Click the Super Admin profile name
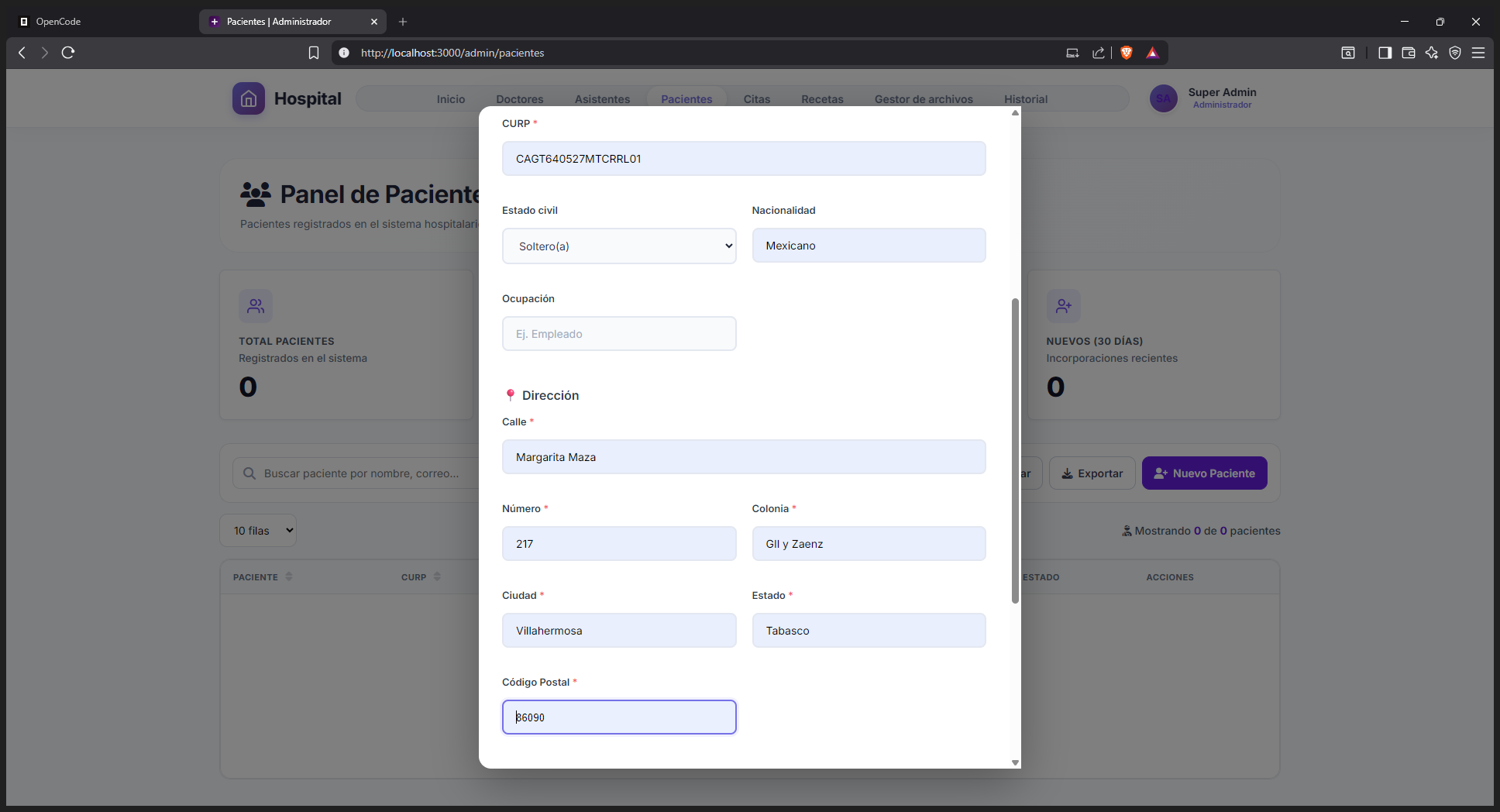This screenshot has height=812, width=1500. [x=1223, y=92]
